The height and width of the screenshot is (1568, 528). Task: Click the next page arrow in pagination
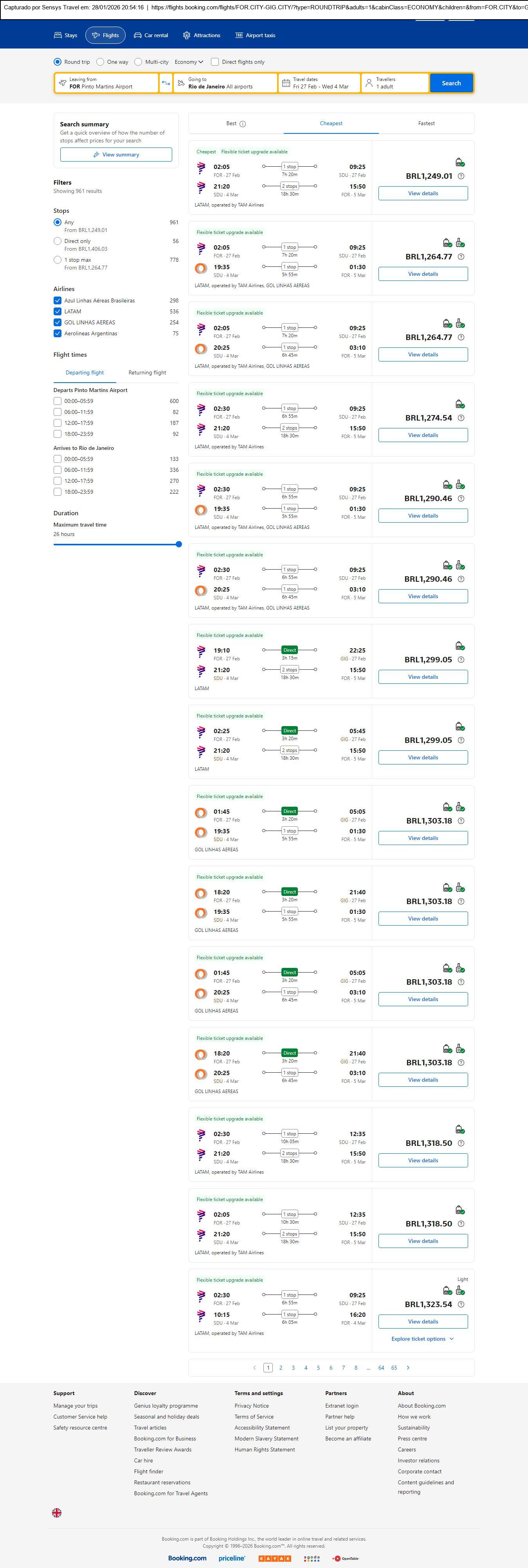click(x=408, y=1367)
